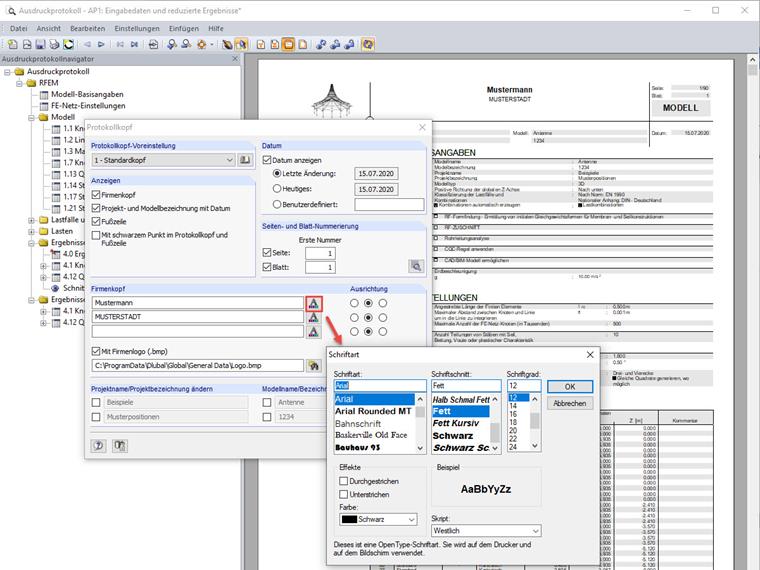The image size is (760, 570).
Task: Open the Einstellungen menu
Action: pos(136,28)
